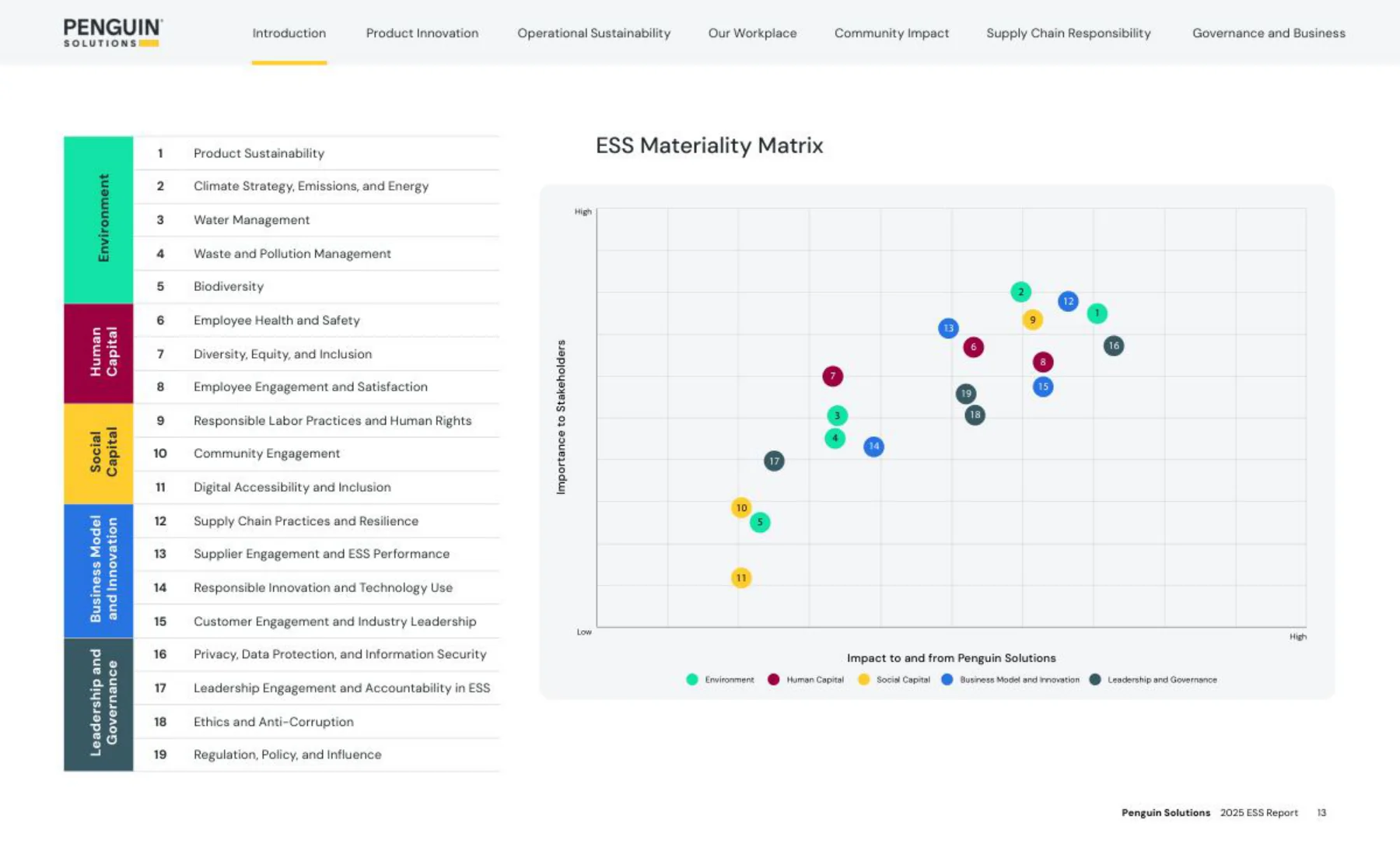The height and width of the screenshot is (851, 1400).
Task: Select the yellow marker numbered 9
Action: tap(1032, 320)
